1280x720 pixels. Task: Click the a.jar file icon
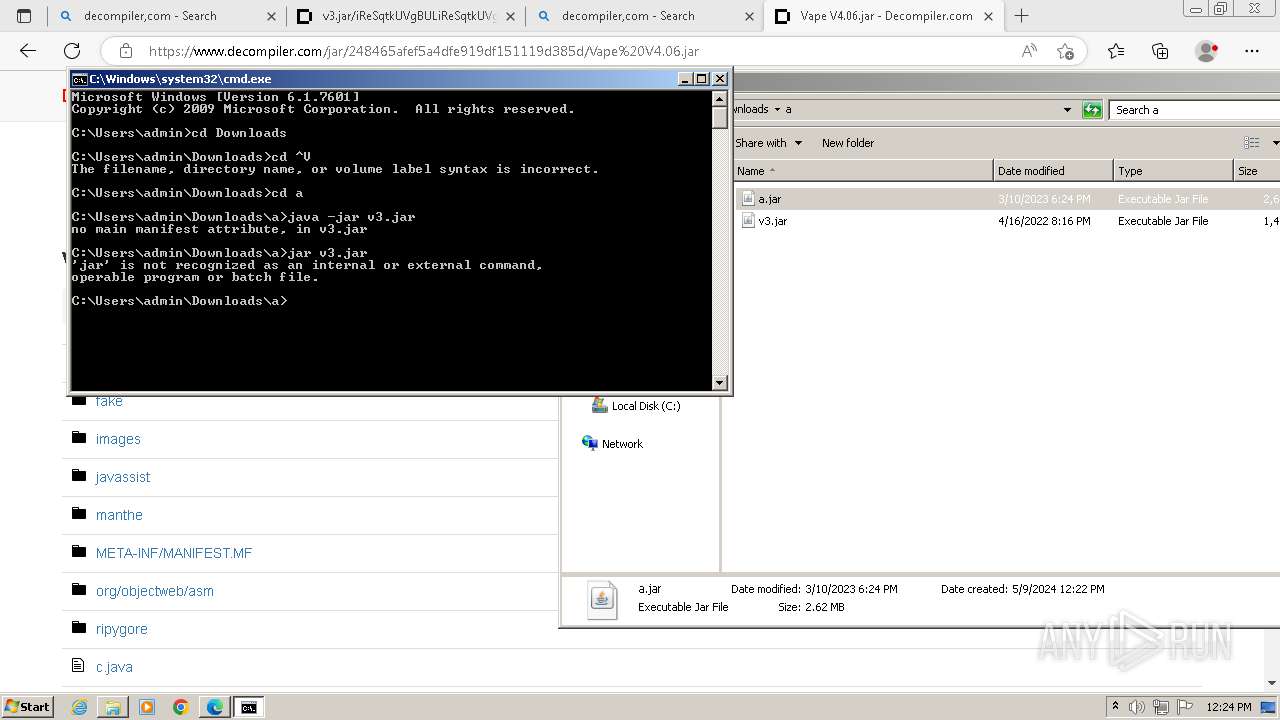[748, 199]
